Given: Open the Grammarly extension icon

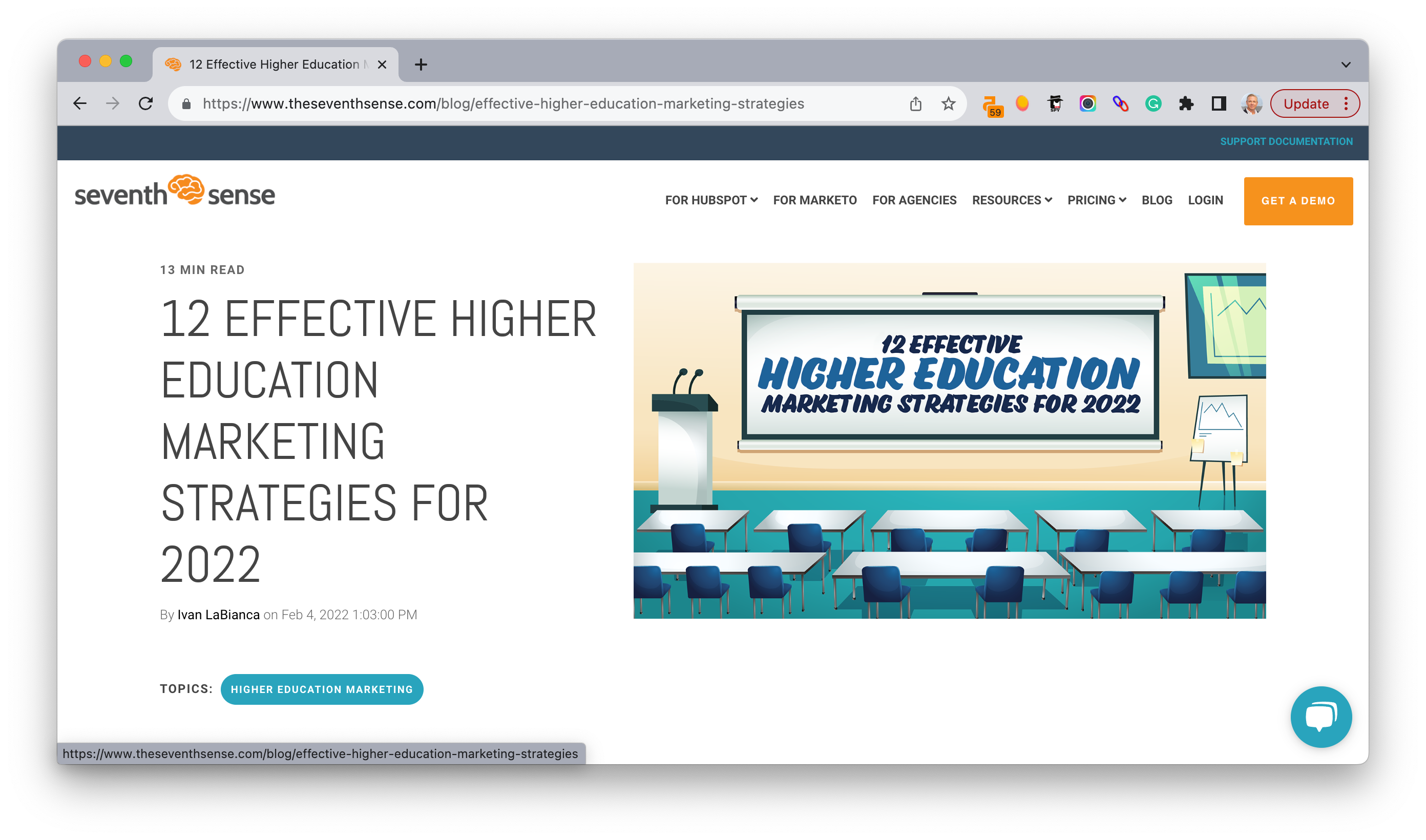Looking at the screenshot, I should point(1152,103).
